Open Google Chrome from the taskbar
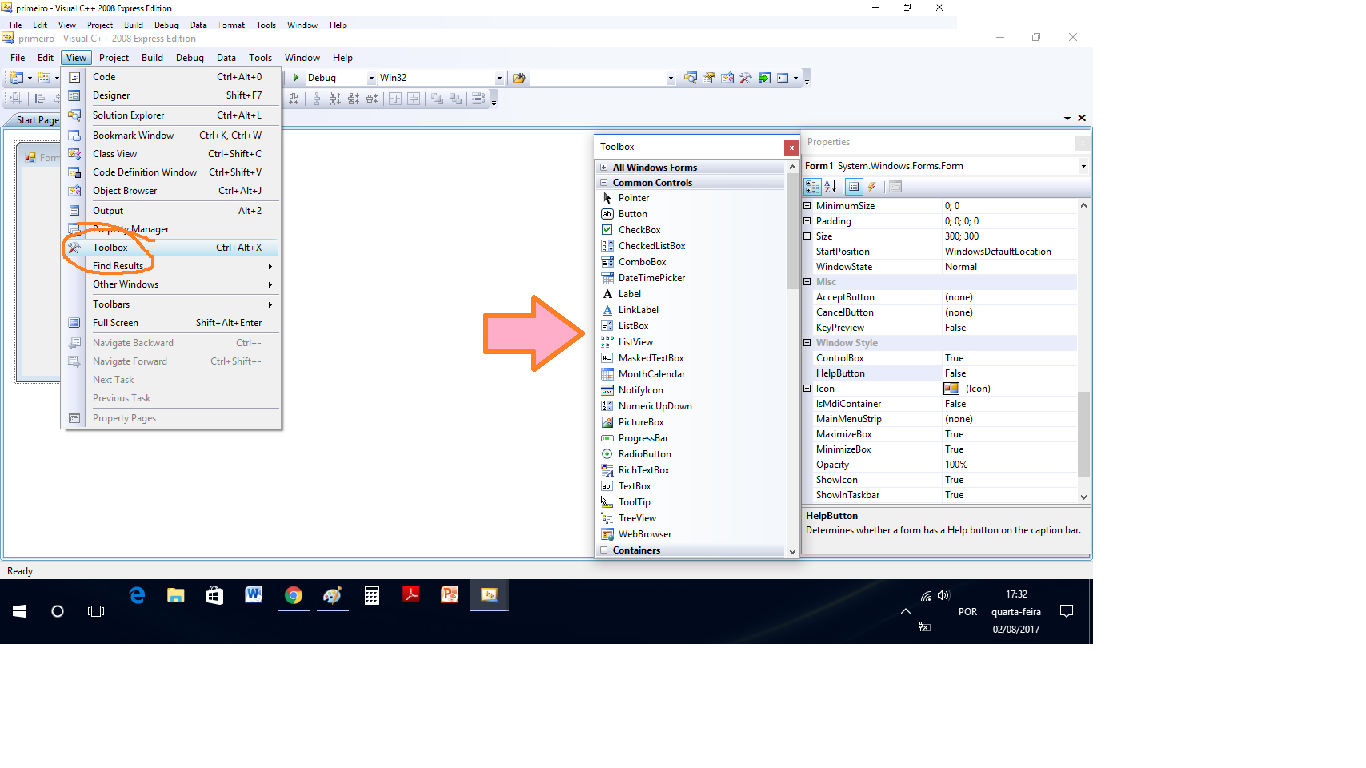This screenshot has height=768, width=1366. pyautogui.click(x=293, y=595)
